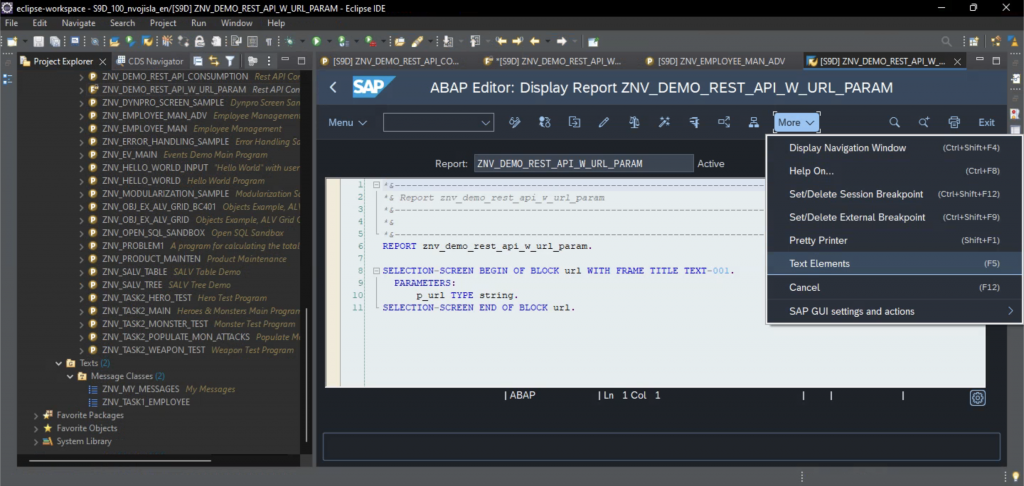This screenshot has height=486, width=1024.
Task: Expand Favorite Packages node
Action: click(37, 415)
